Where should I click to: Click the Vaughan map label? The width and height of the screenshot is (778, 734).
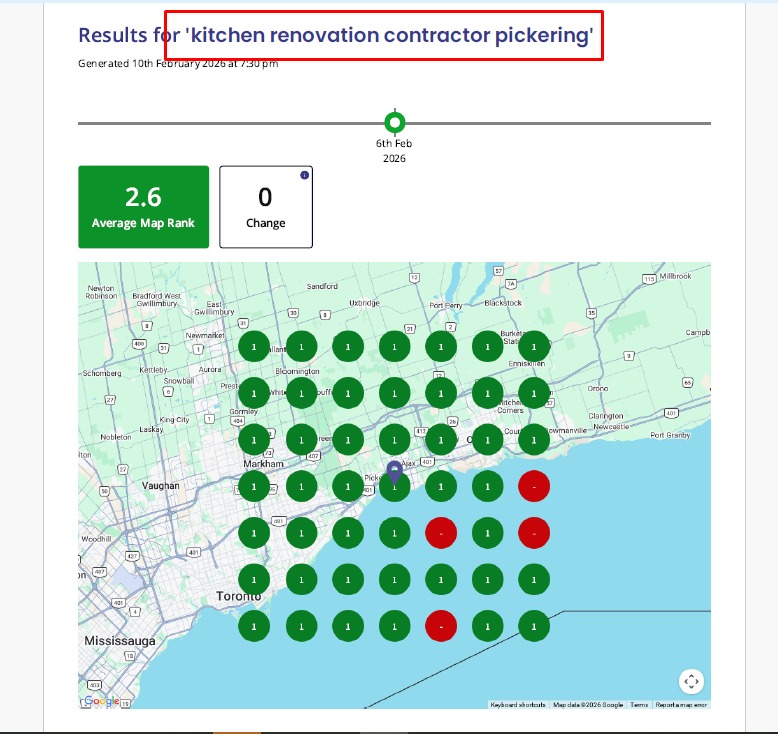(x=161, y=485)
